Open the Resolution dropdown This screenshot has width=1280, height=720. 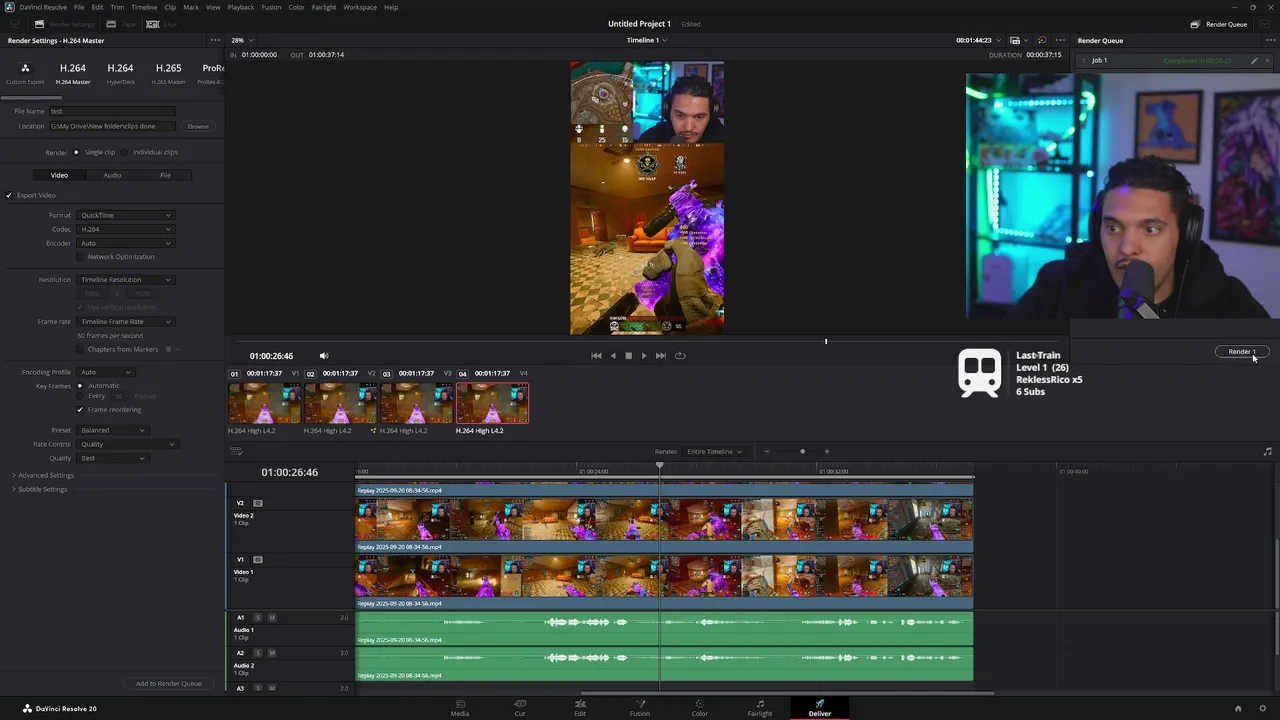125,280
